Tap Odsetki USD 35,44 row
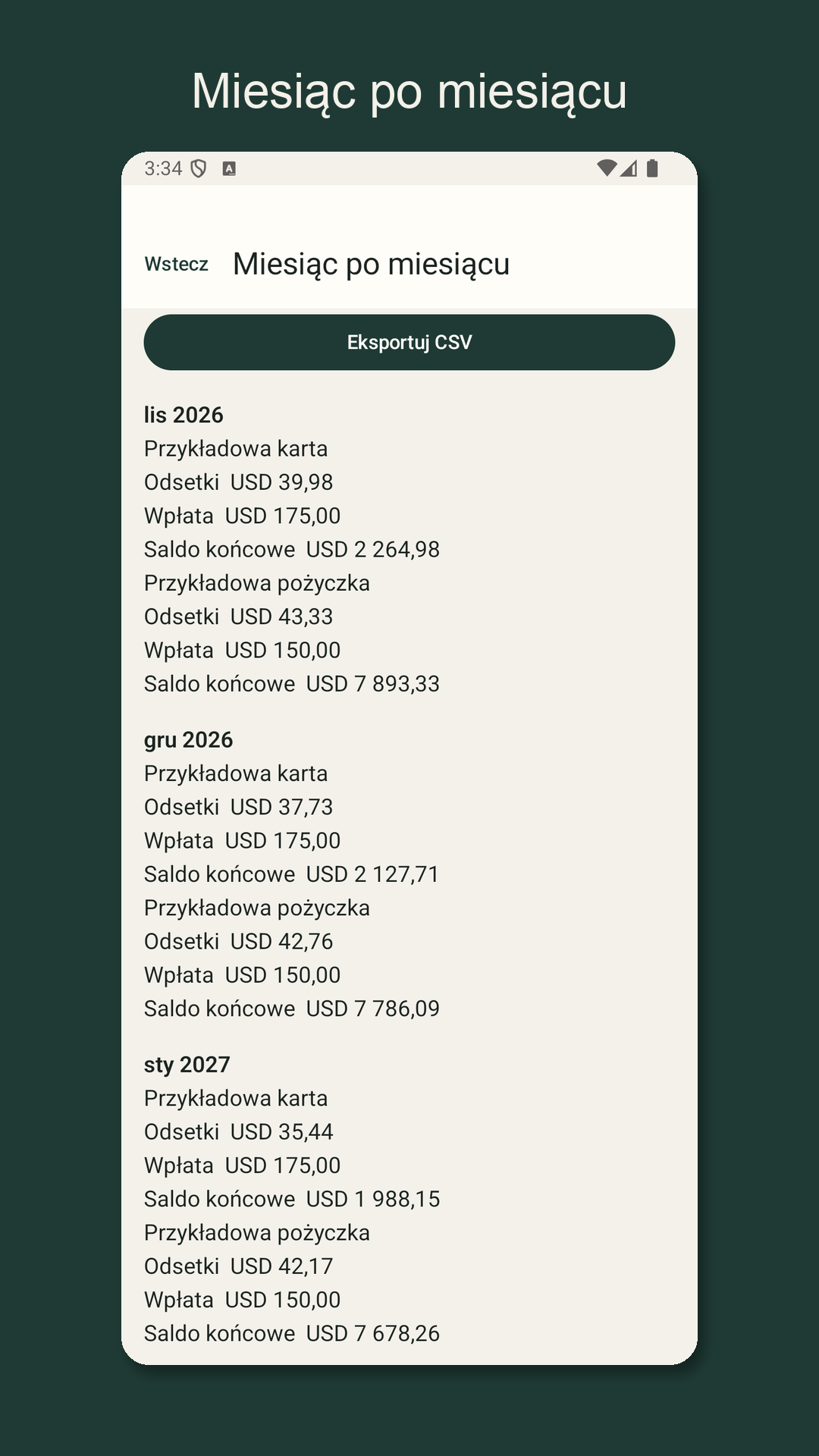This screenshot has height=1456, width=819. [x=239, y=1131]
